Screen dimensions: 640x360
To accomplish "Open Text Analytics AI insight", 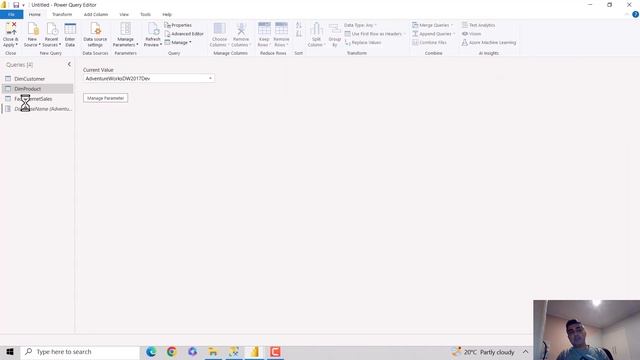I will click(x=478, y=25).
